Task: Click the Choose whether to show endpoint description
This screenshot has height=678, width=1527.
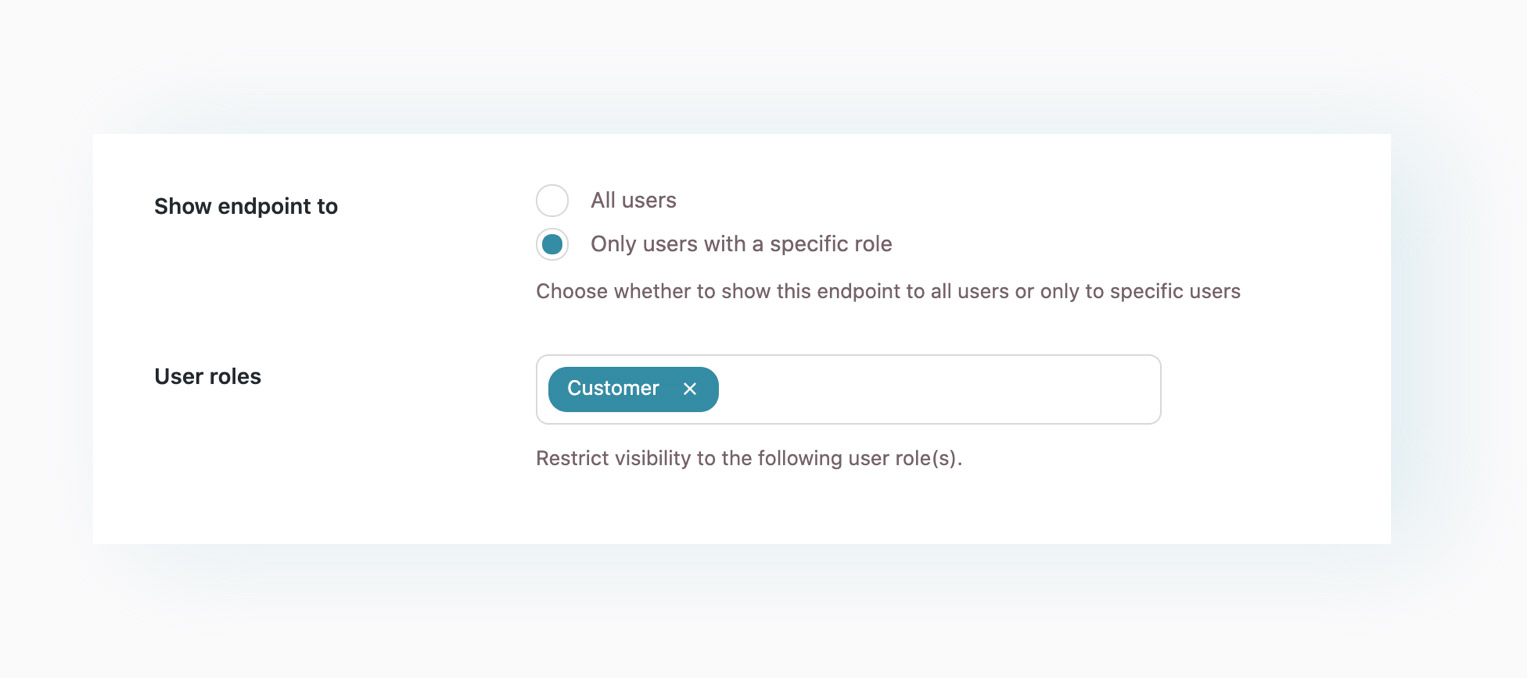Action: pyautogui.click(x=888, y=292)
